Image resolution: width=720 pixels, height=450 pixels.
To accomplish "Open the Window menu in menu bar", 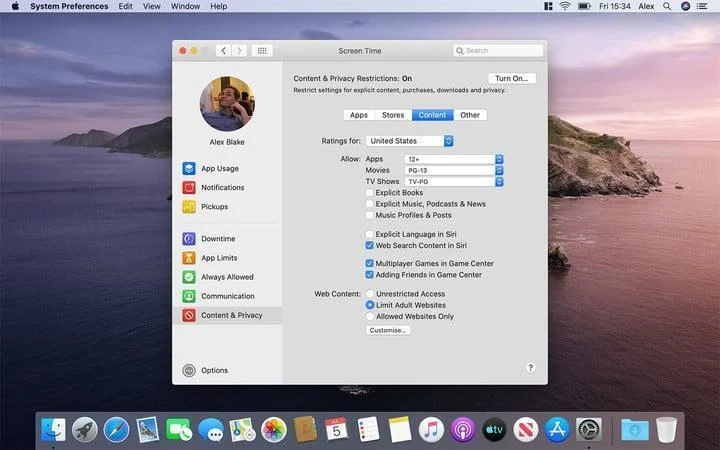I will tap(185, 6).
